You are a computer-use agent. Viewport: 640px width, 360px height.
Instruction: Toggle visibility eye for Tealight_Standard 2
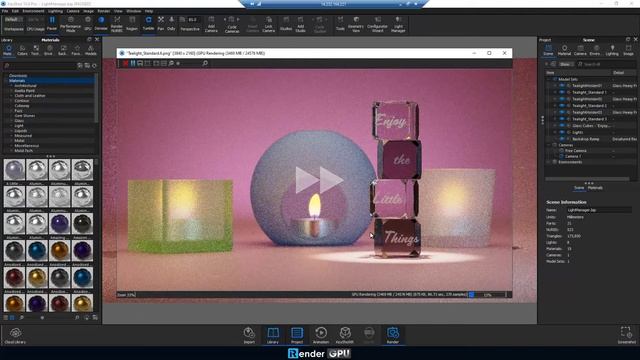point(562,106)
